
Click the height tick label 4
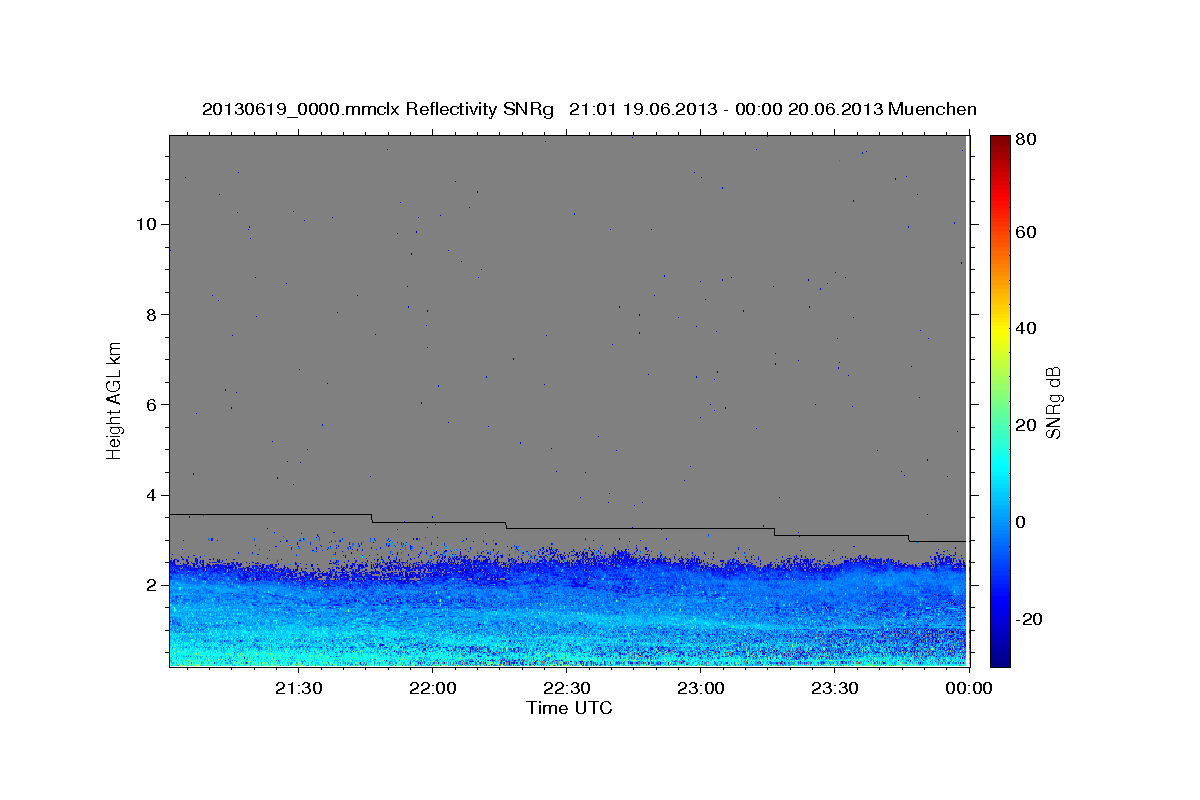[x=150, y=495]
